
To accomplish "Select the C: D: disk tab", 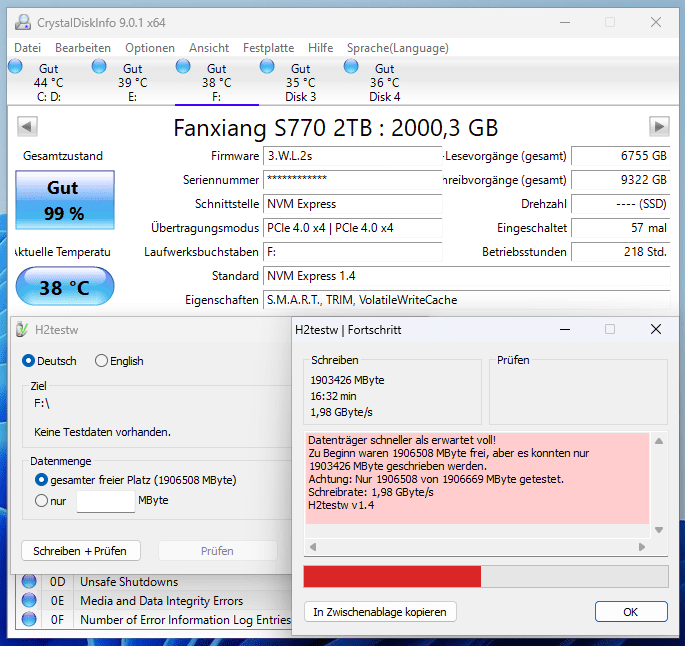I will (48, 83).
